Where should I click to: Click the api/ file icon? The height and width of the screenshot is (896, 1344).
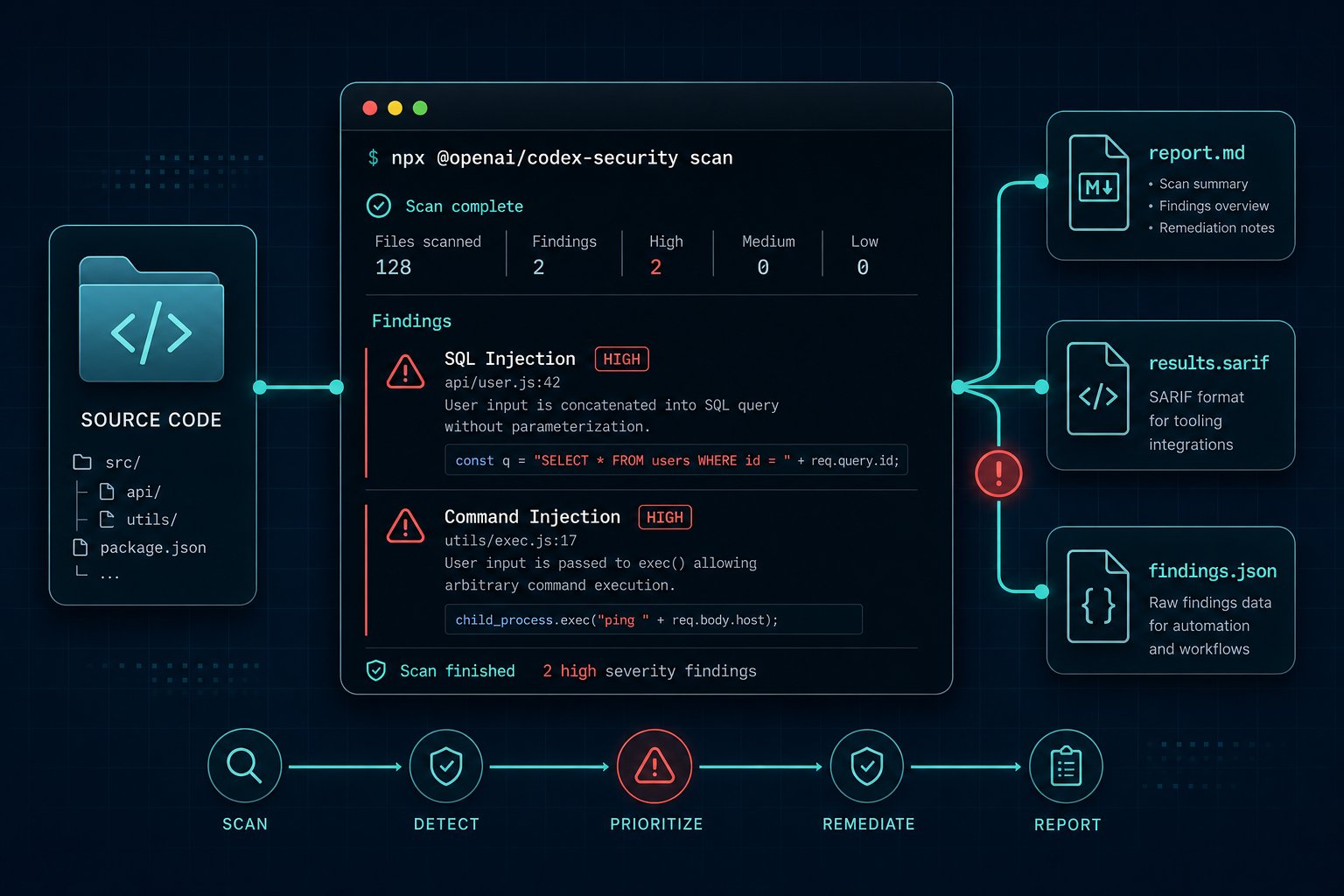coord(107,491)
